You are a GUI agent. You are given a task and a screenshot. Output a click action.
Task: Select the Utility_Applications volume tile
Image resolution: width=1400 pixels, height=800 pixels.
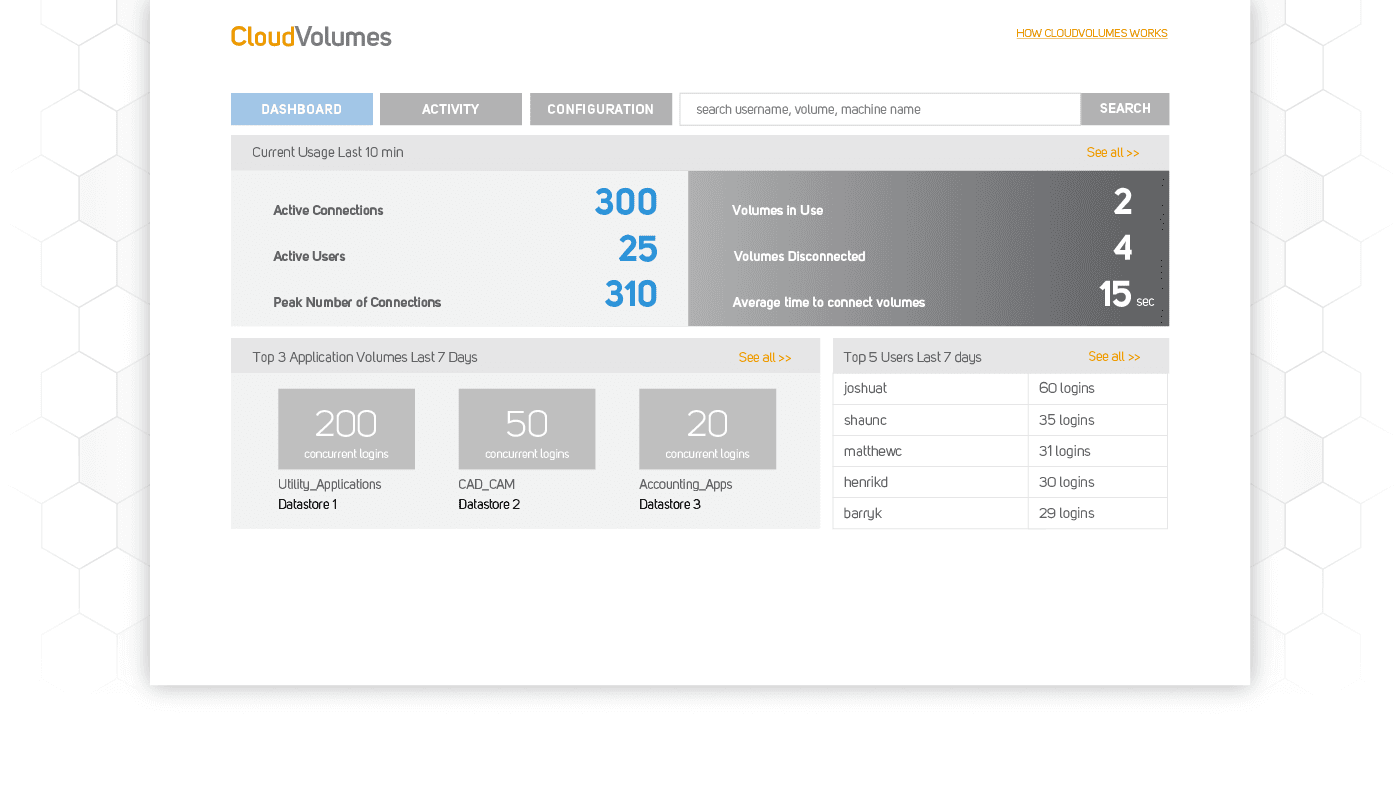346,428
